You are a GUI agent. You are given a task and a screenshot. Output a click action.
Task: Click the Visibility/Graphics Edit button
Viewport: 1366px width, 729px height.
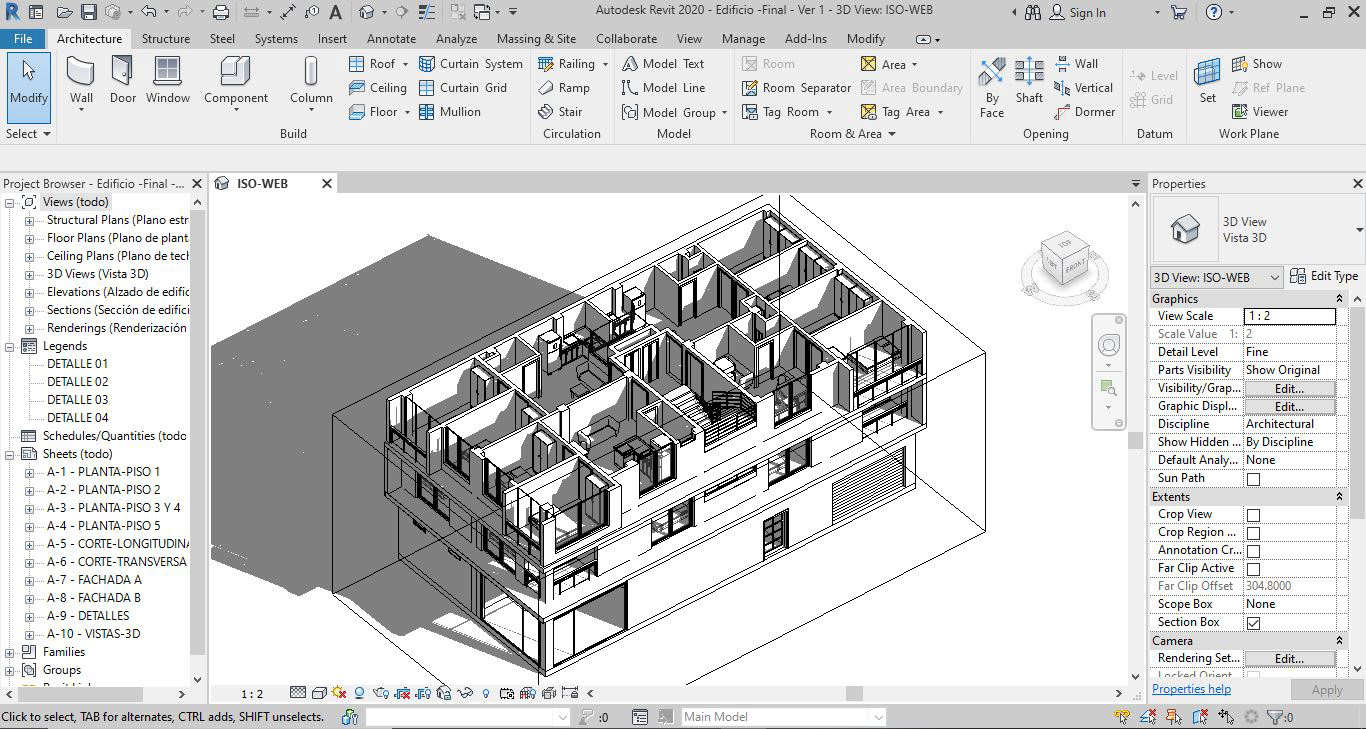(1289, 388)
